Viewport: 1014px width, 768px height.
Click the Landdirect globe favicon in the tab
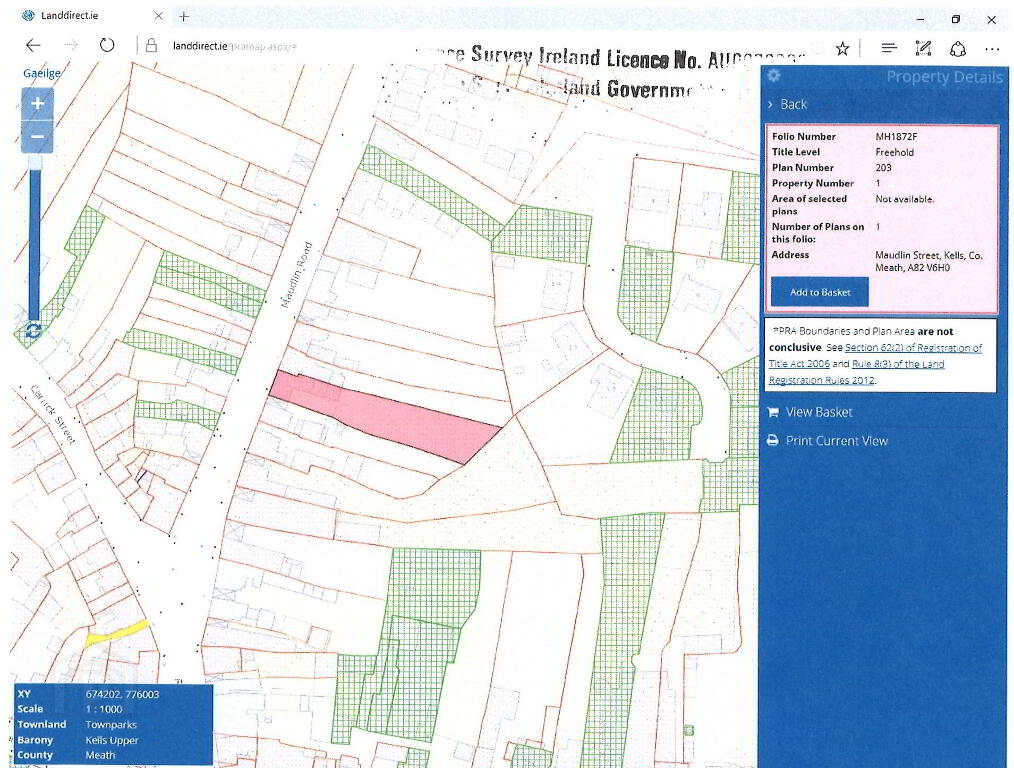(28, 16)
